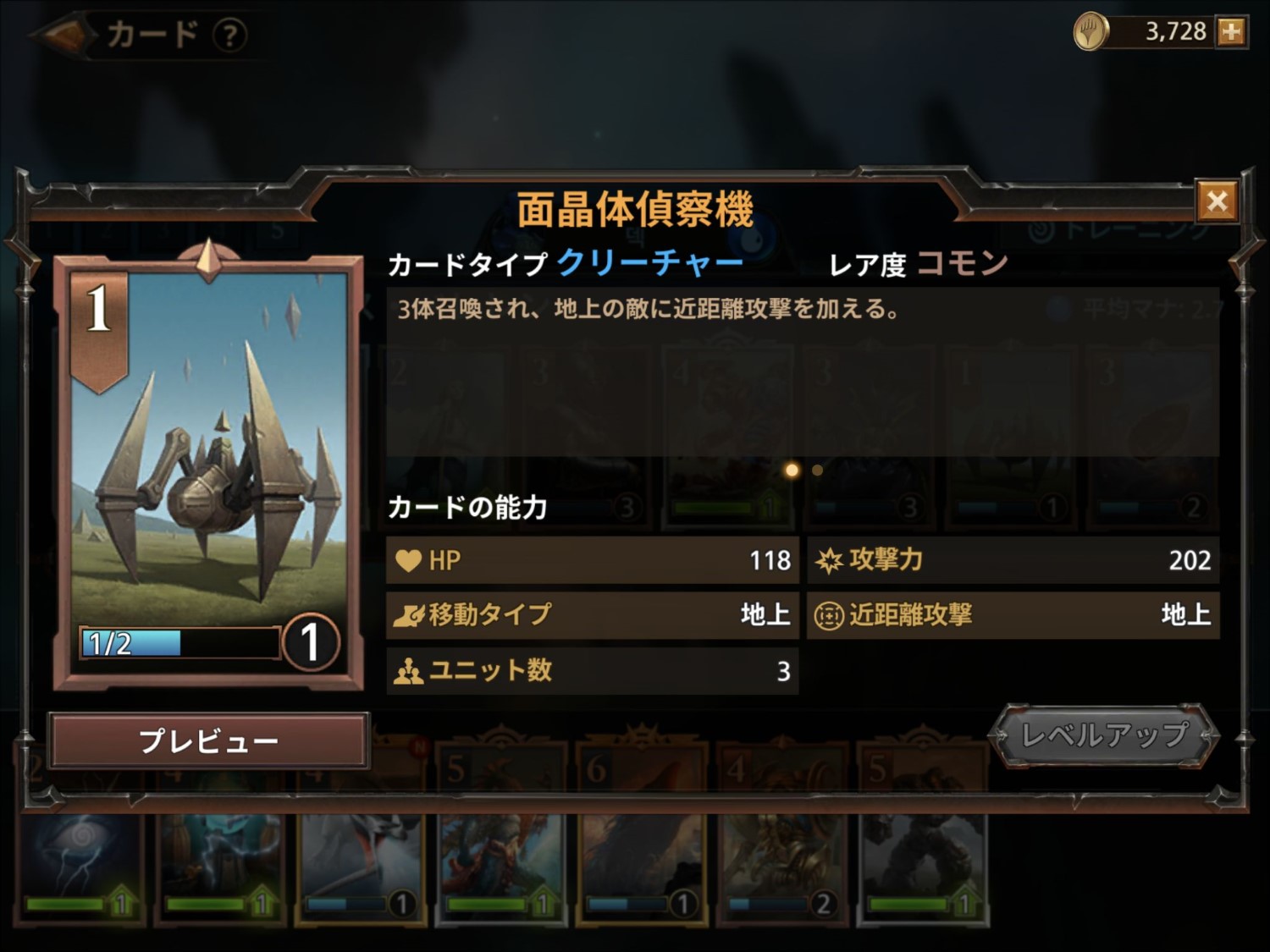Click the レベルアップ button
The height and width of the screenshot is (952, 1270).
[x=1105, y=735]
